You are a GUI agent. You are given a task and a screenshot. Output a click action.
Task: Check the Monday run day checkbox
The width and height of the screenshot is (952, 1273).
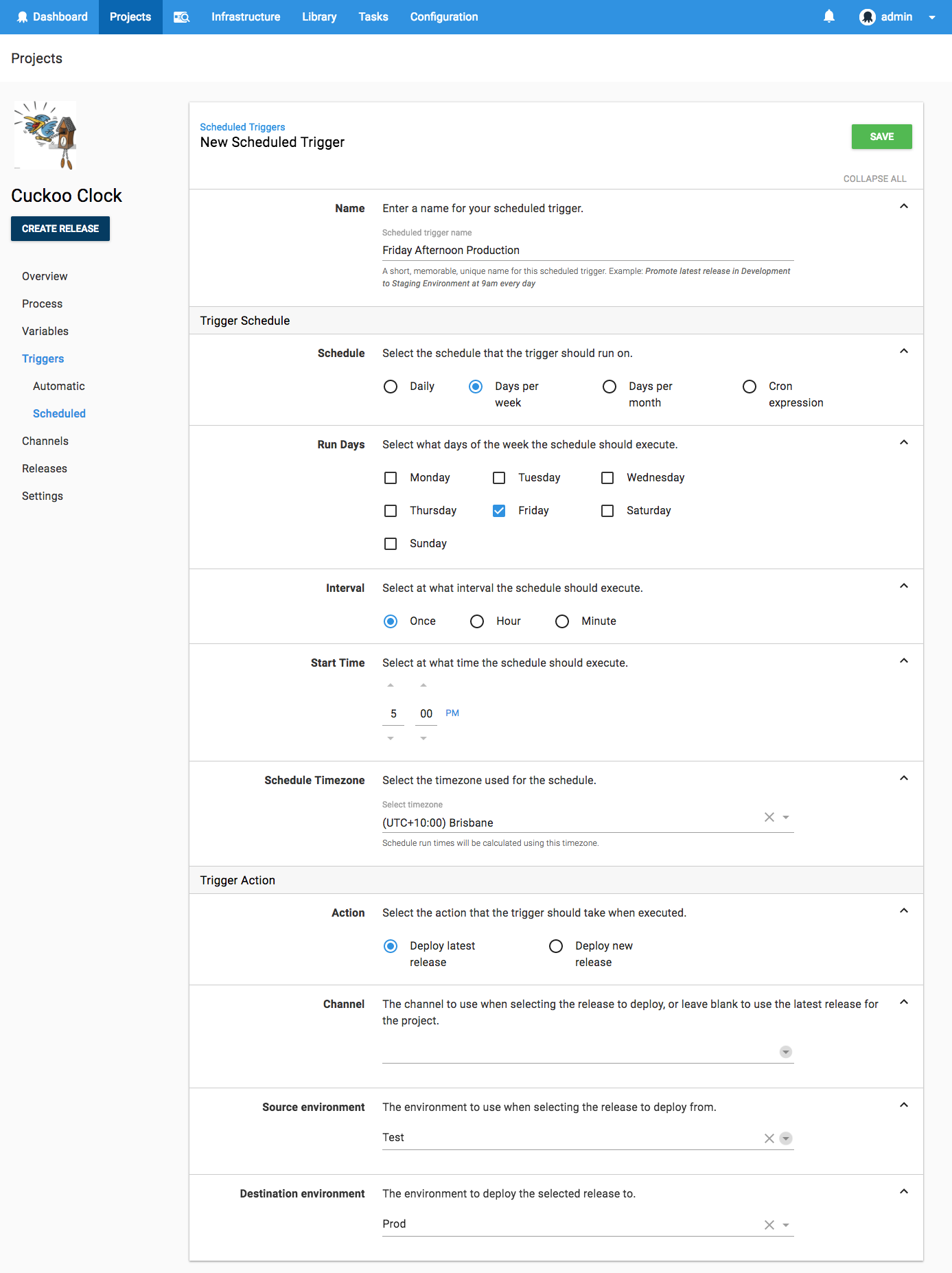[391, 478]
